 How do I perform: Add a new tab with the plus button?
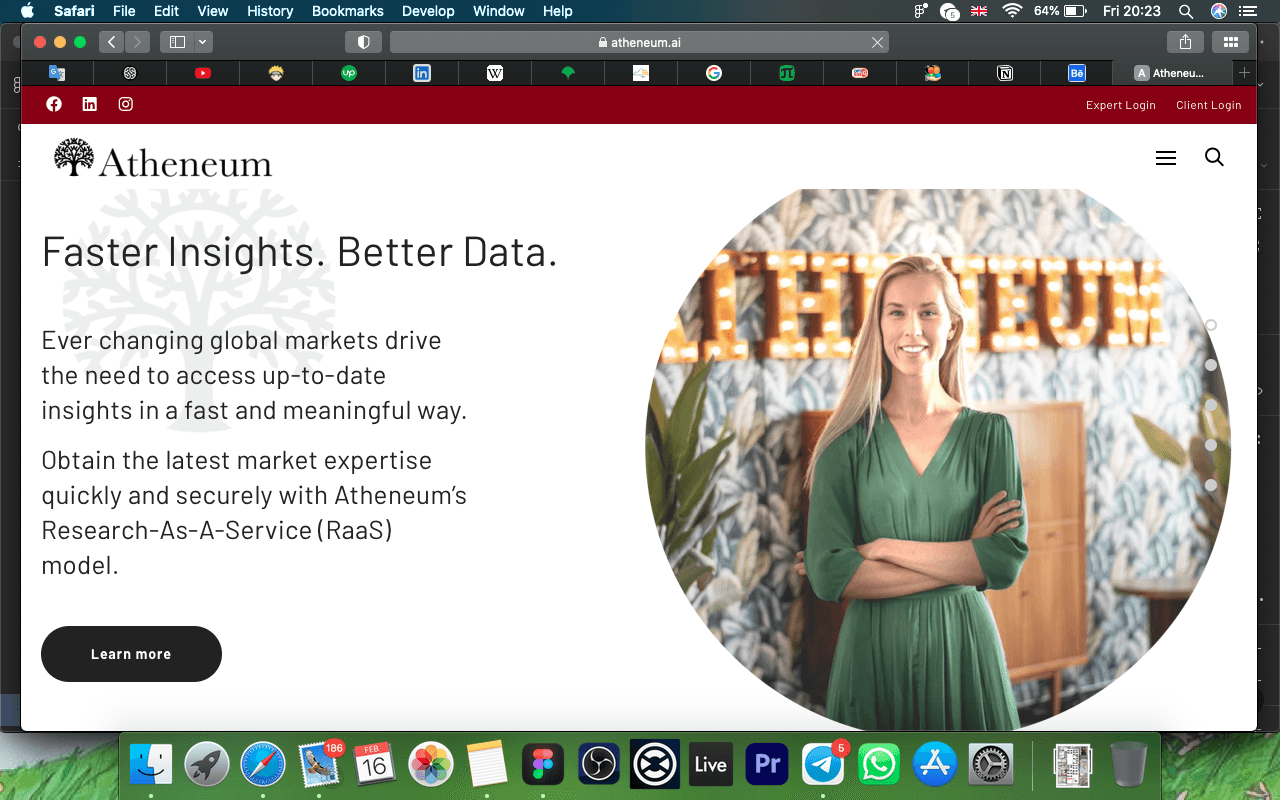click(x=1244, y=73)
